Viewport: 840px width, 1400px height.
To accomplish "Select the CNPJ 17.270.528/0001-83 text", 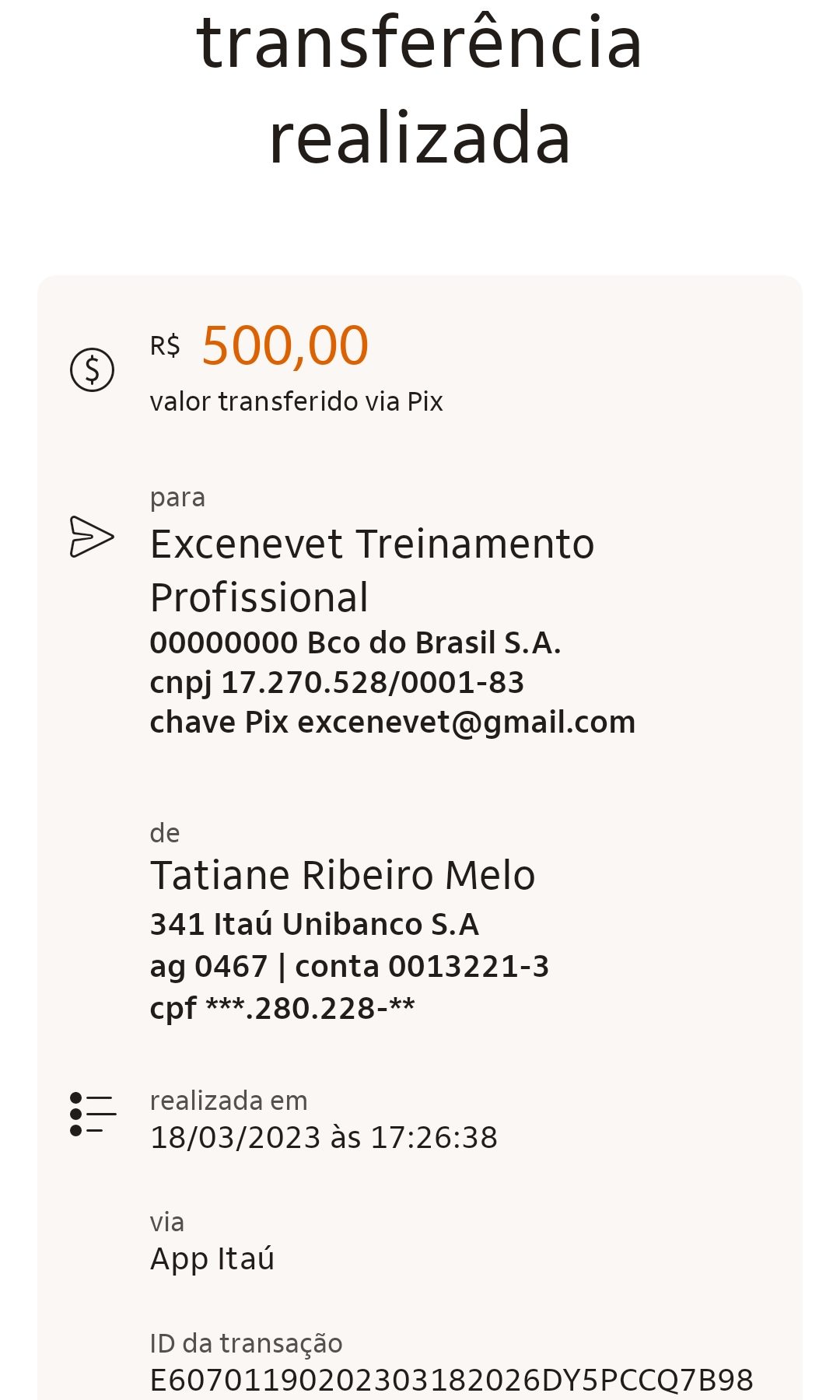I will [337, 682].
